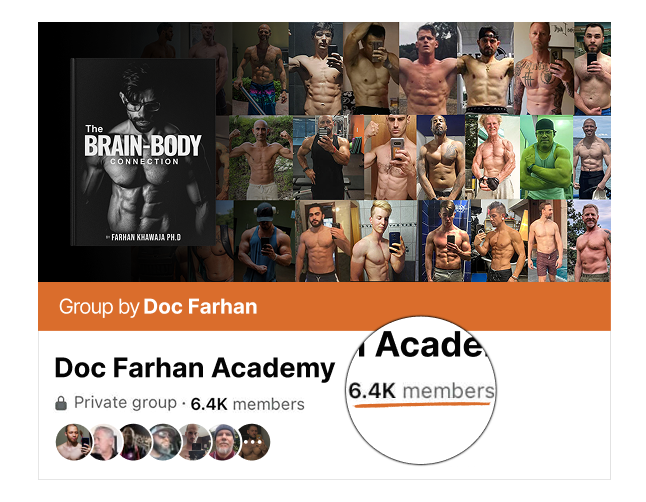Viewport: 646px width, 502px height.
Task: Click the green Hulk-colored man photo
Action: (546, 157)
